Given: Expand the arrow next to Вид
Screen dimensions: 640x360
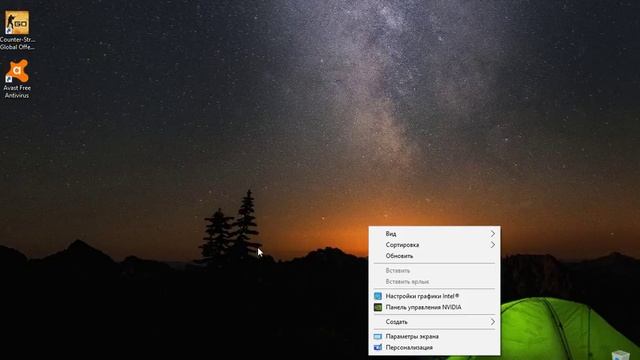Looking at the screenshot, I should [493, 234].
